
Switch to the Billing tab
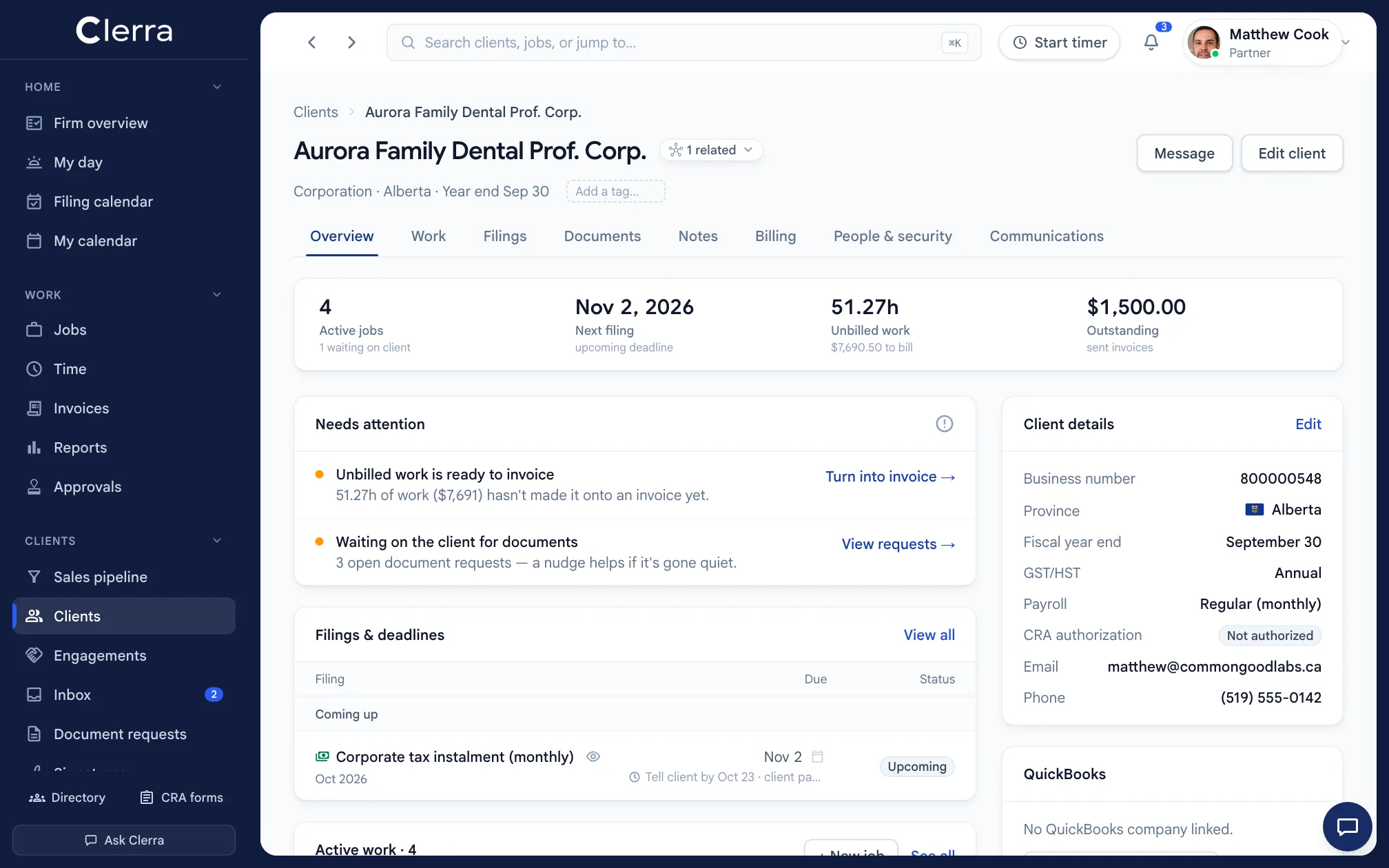(x=775, y=236)
